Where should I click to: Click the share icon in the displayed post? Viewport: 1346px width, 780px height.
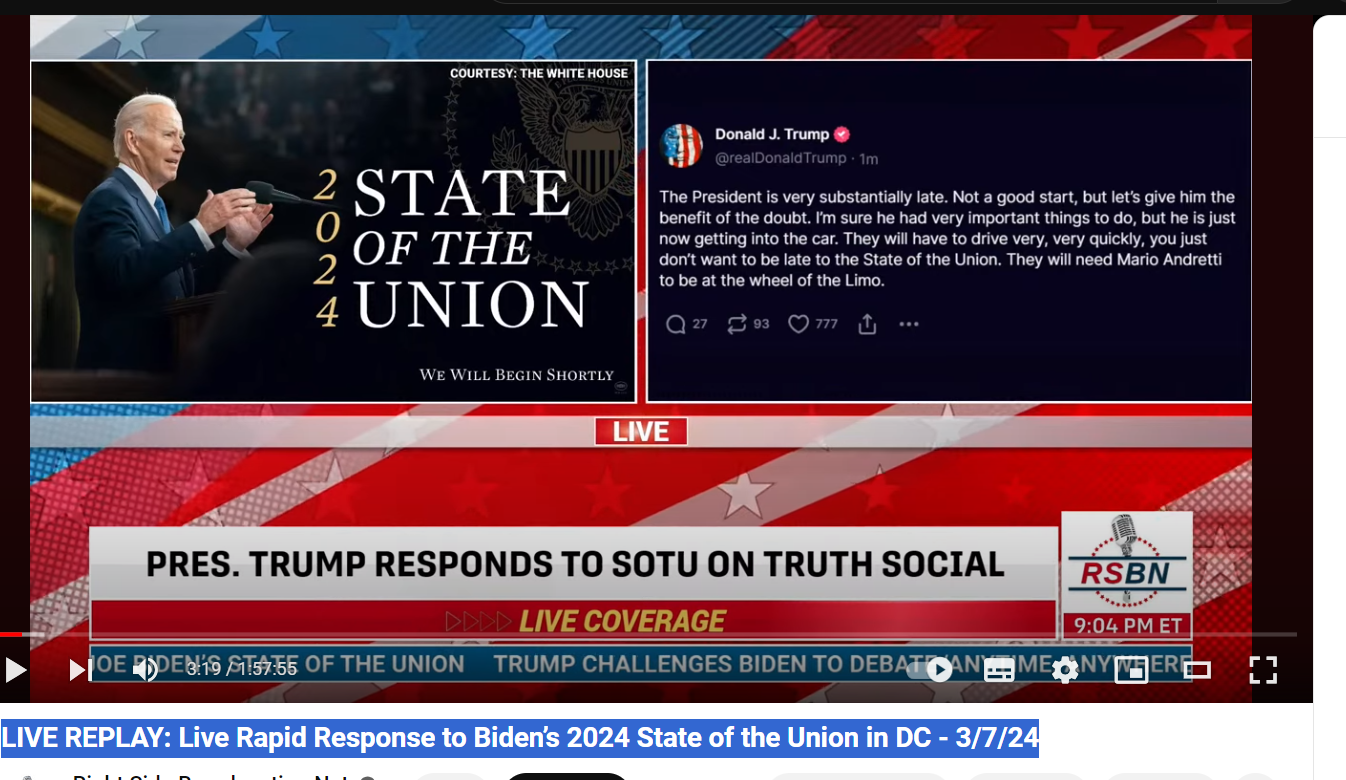click(867, 324)
